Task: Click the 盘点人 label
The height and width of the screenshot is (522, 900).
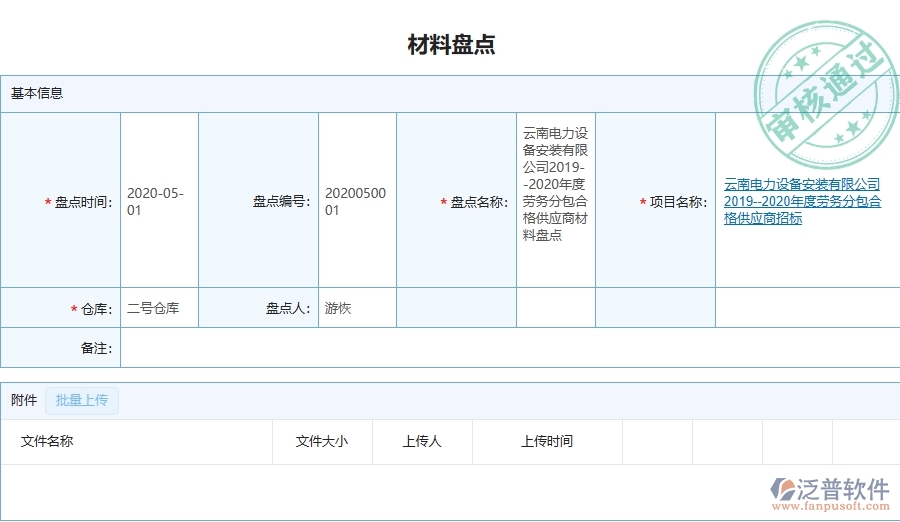Action: [288, 308]
